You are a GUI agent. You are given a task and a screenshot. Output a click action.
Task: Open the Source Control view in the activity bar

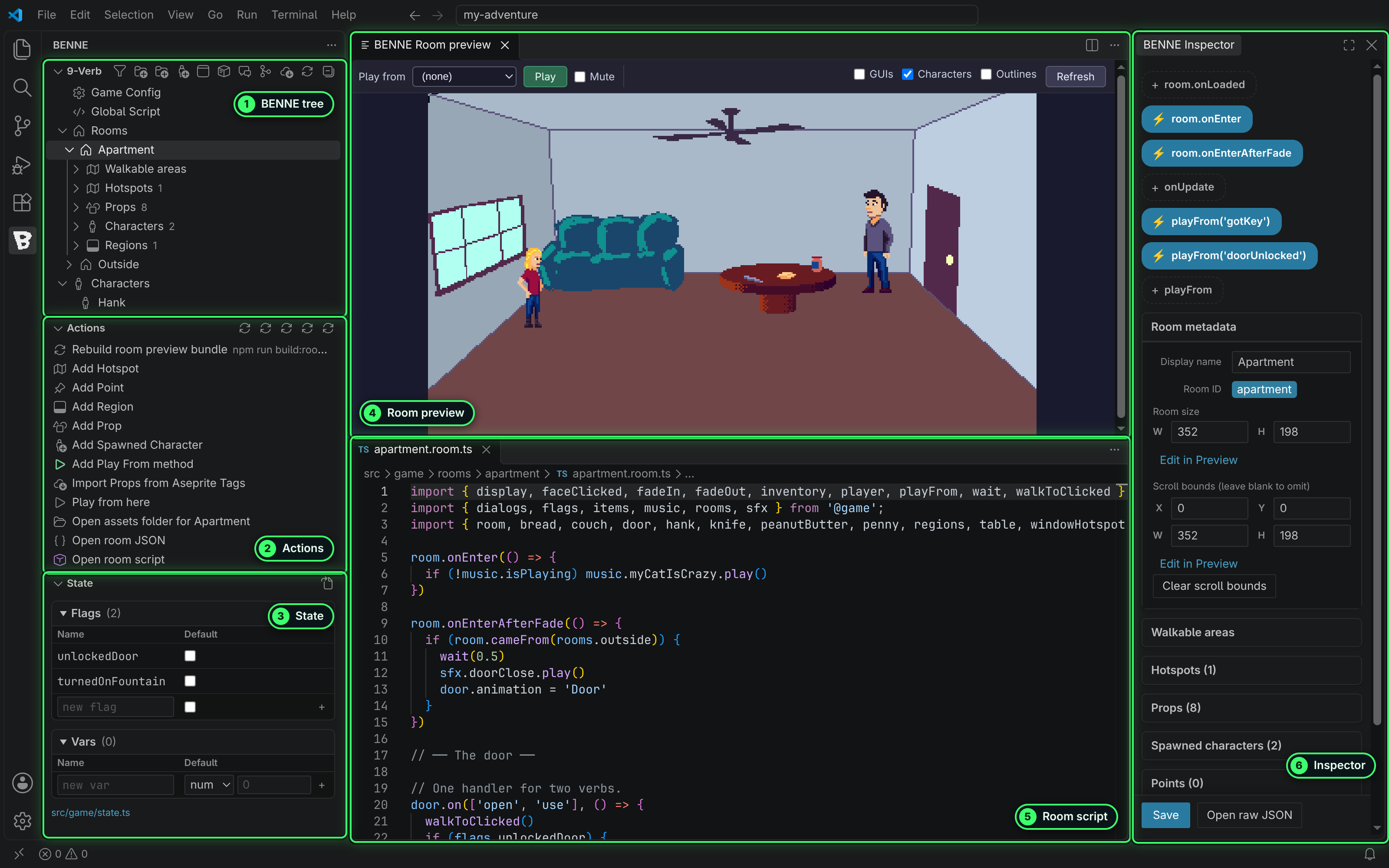22,126
